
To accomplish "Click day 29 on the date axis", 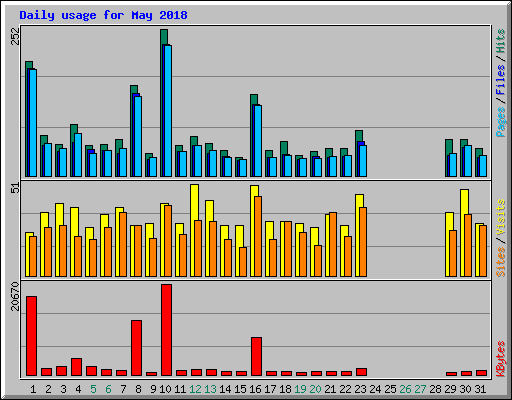I will coord(450,389).
